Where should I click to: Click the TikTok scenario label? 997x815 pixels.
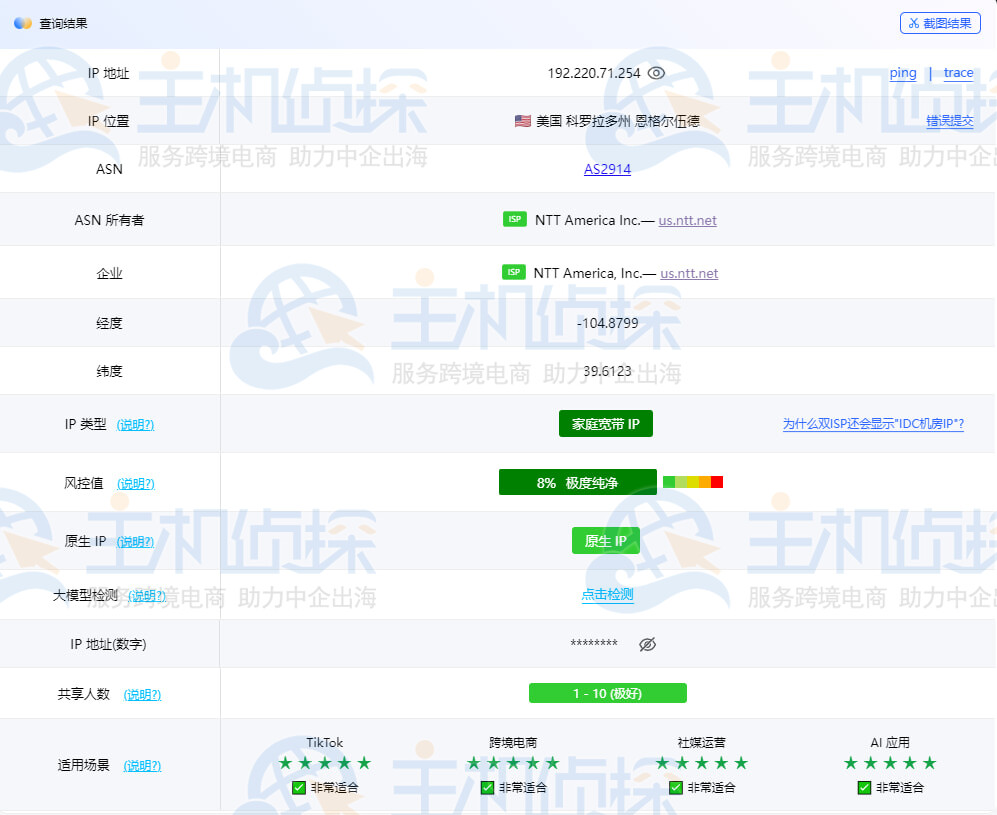coord(325,743)
